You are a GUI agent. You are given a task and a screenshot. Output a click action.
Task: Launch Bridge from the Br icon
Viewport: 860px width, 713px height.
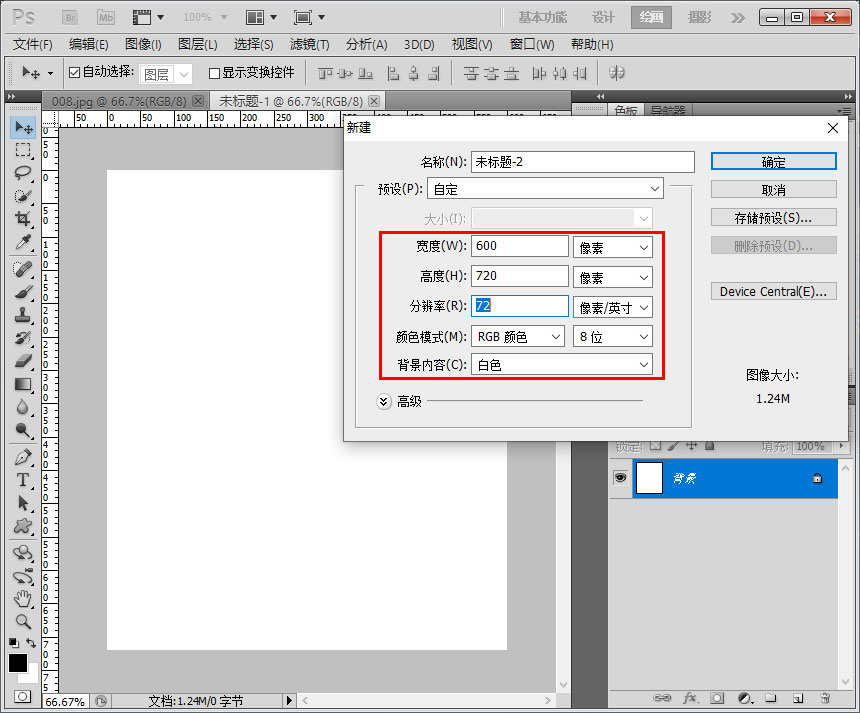70,18
